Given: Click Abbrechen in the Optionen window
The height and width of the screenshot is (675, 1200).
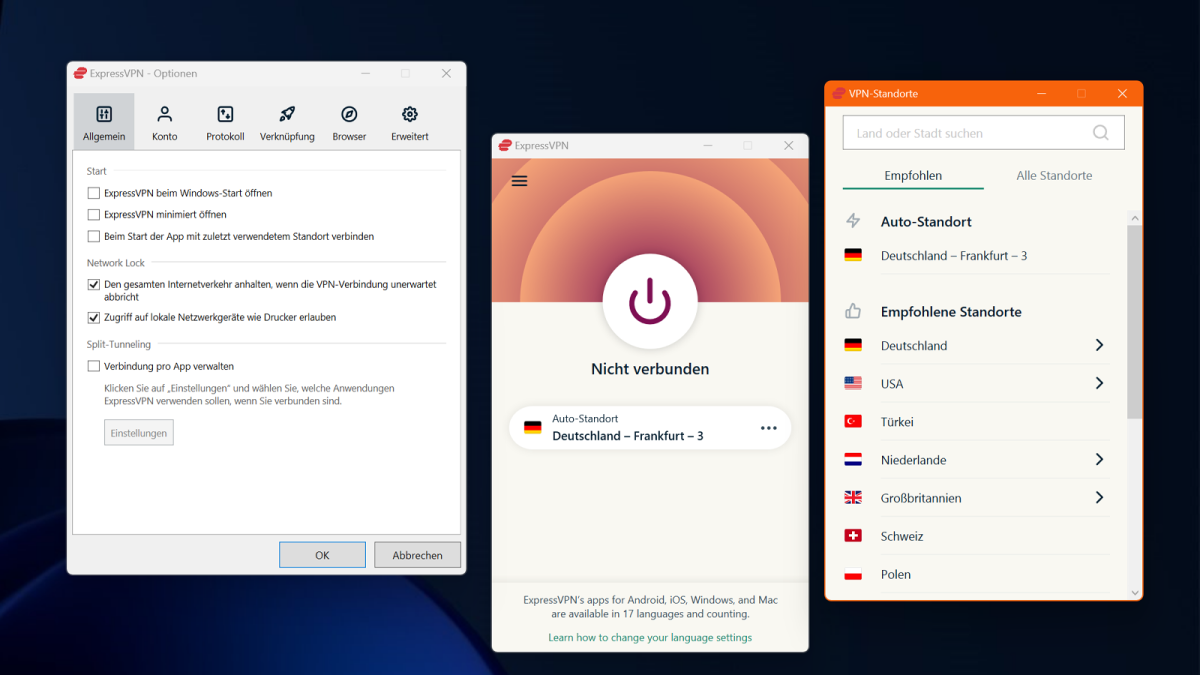Looking at the screenshot, I should click(x=417, y=555).
